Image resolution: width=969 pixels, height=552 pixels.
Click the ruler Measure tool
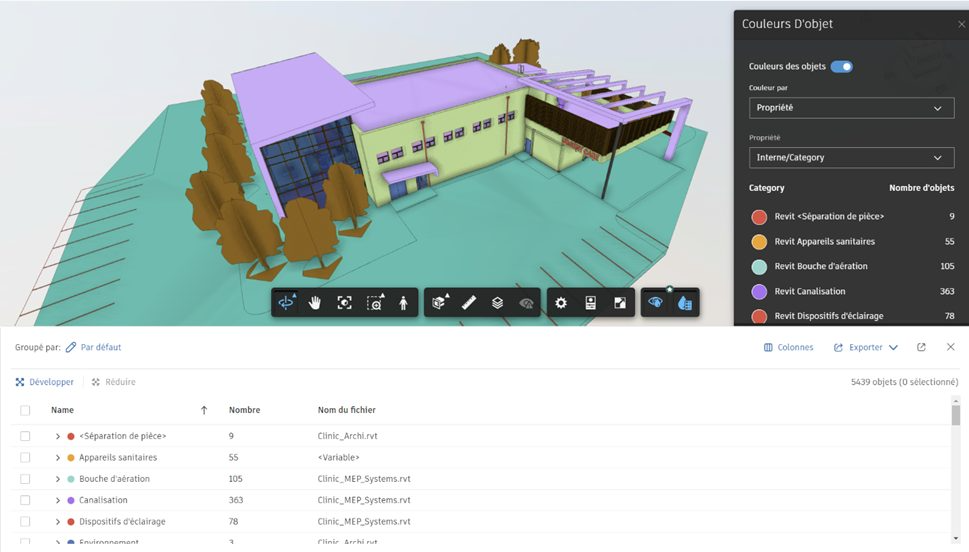tap(468, 303)
